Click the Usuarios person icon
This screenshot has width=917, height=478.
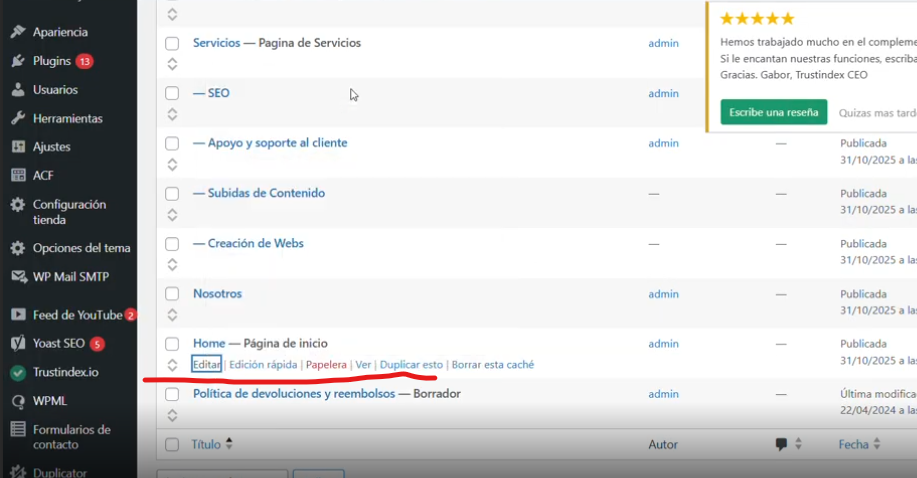coord(18,90)
